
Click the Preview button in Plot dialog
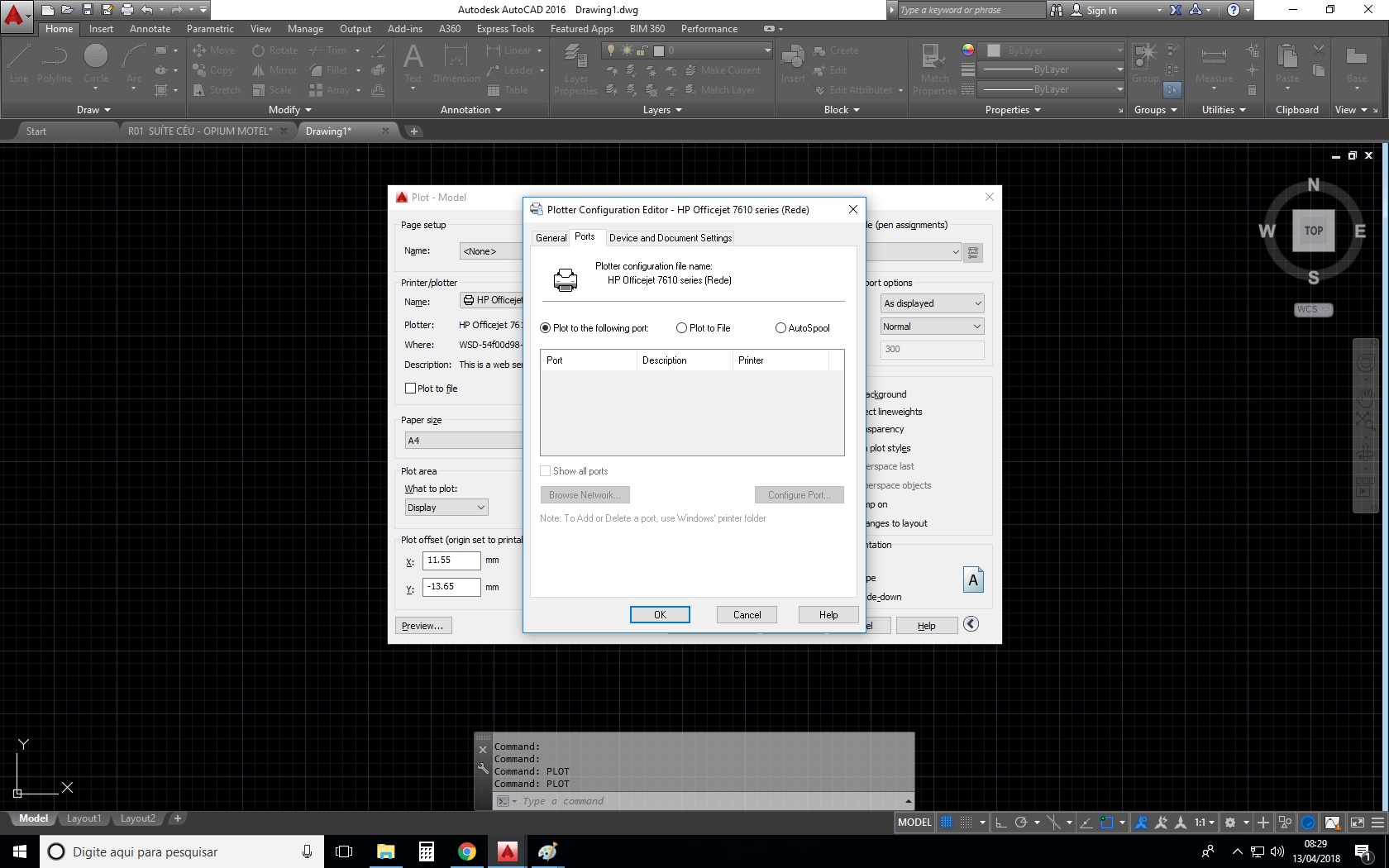pos(422,625)
